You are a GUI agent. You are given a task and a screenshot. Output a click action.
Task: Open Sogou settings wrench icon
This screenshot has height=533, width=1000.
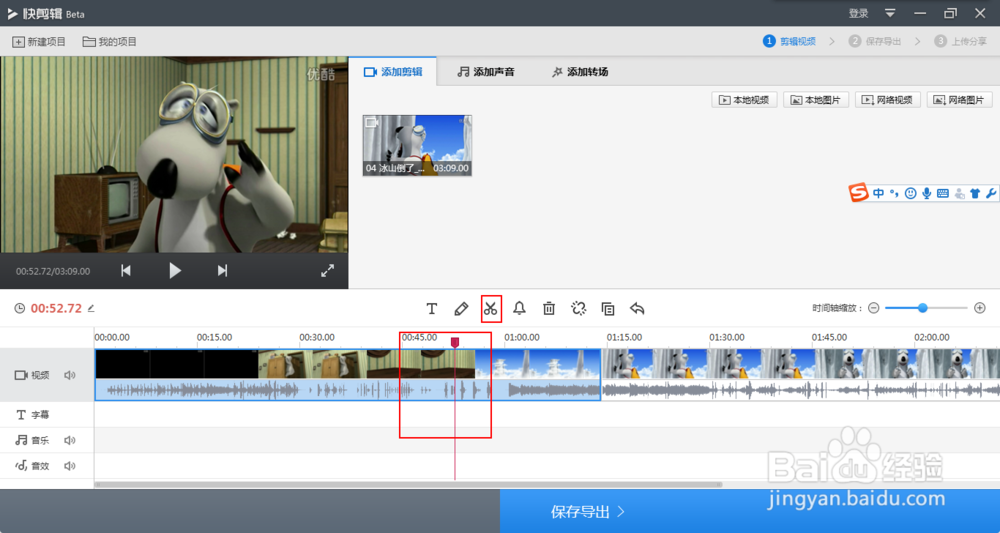pos(991,193)
